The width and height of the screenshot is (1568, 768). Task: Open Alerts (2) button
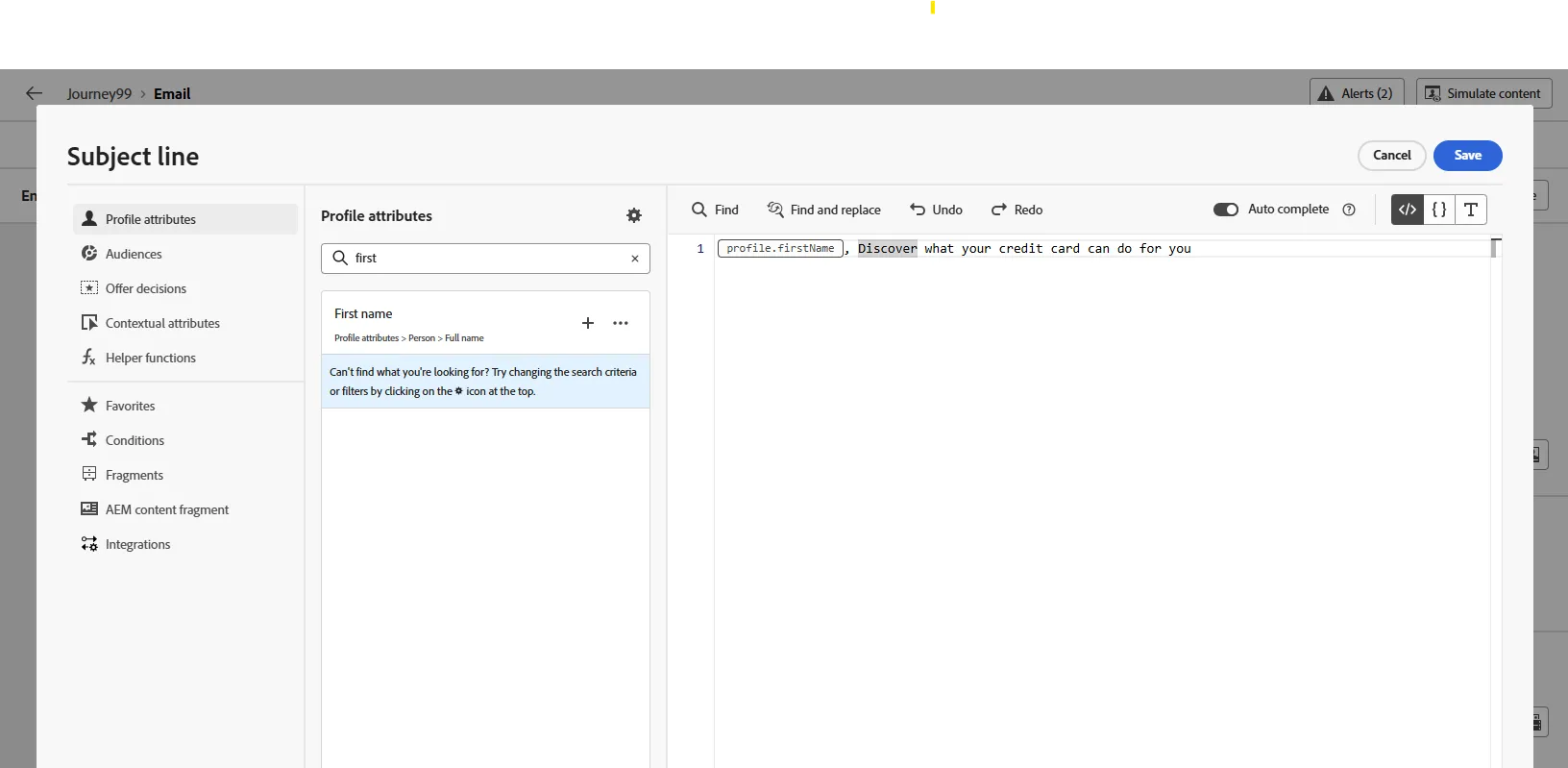[1357, 93]
